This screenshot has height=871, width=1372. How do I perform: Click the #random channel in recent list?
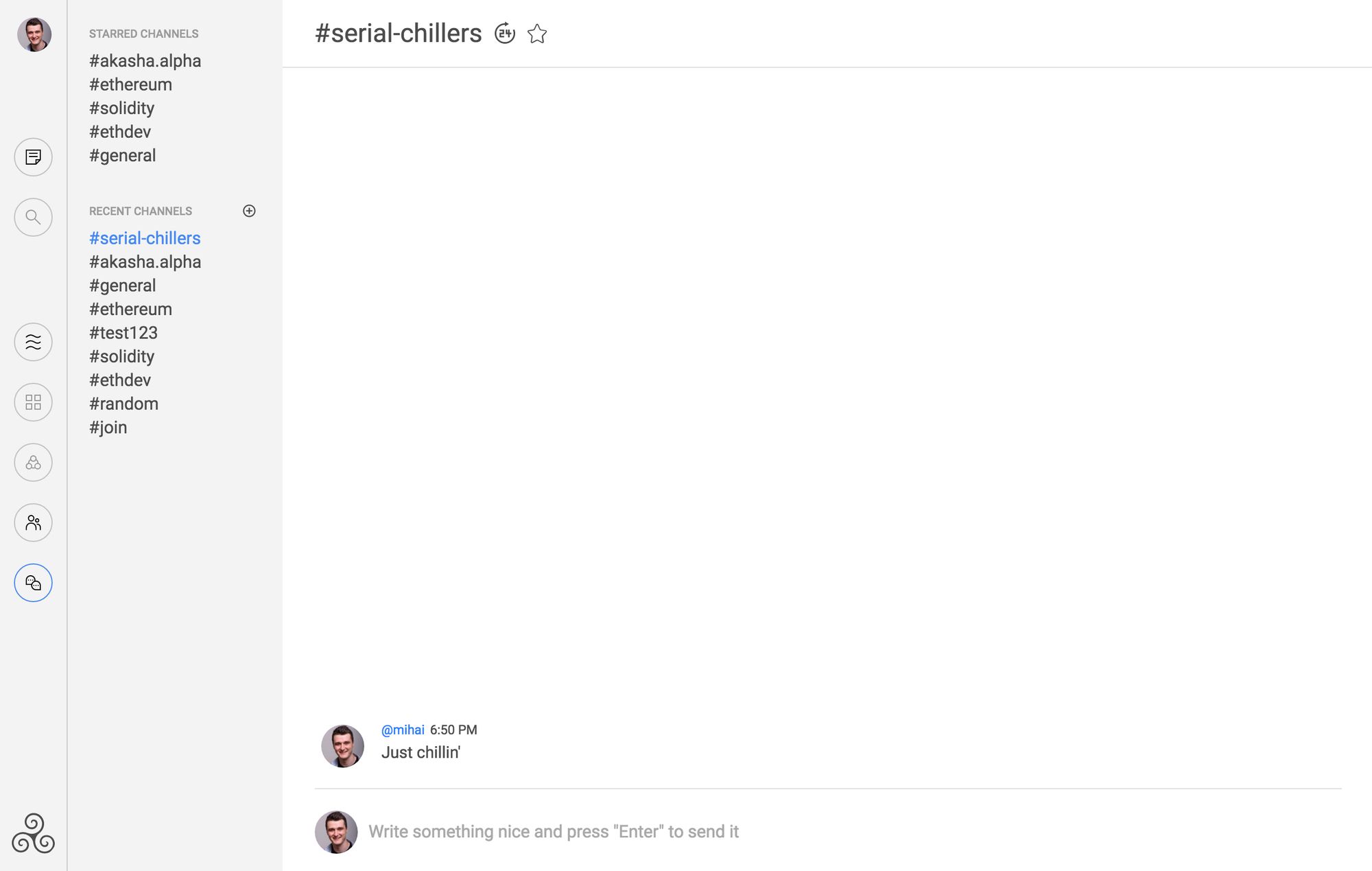(x=123, y=403)
